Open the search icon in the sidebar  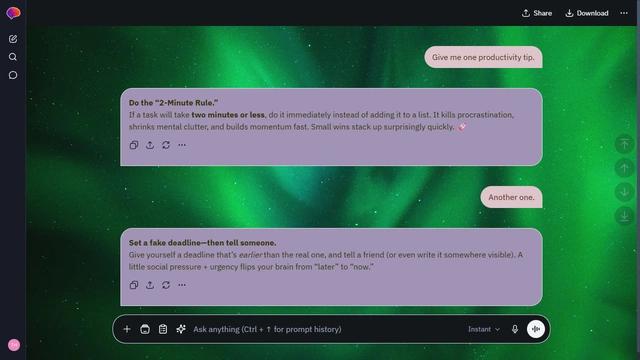[x=13, y=57]
